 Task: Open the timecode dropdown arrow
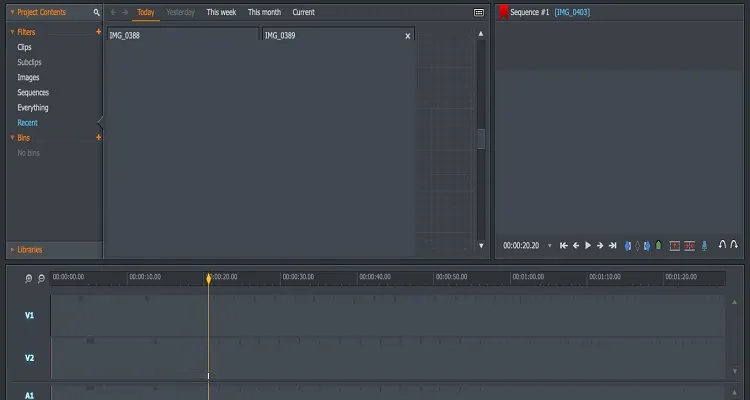pos(550,246)
